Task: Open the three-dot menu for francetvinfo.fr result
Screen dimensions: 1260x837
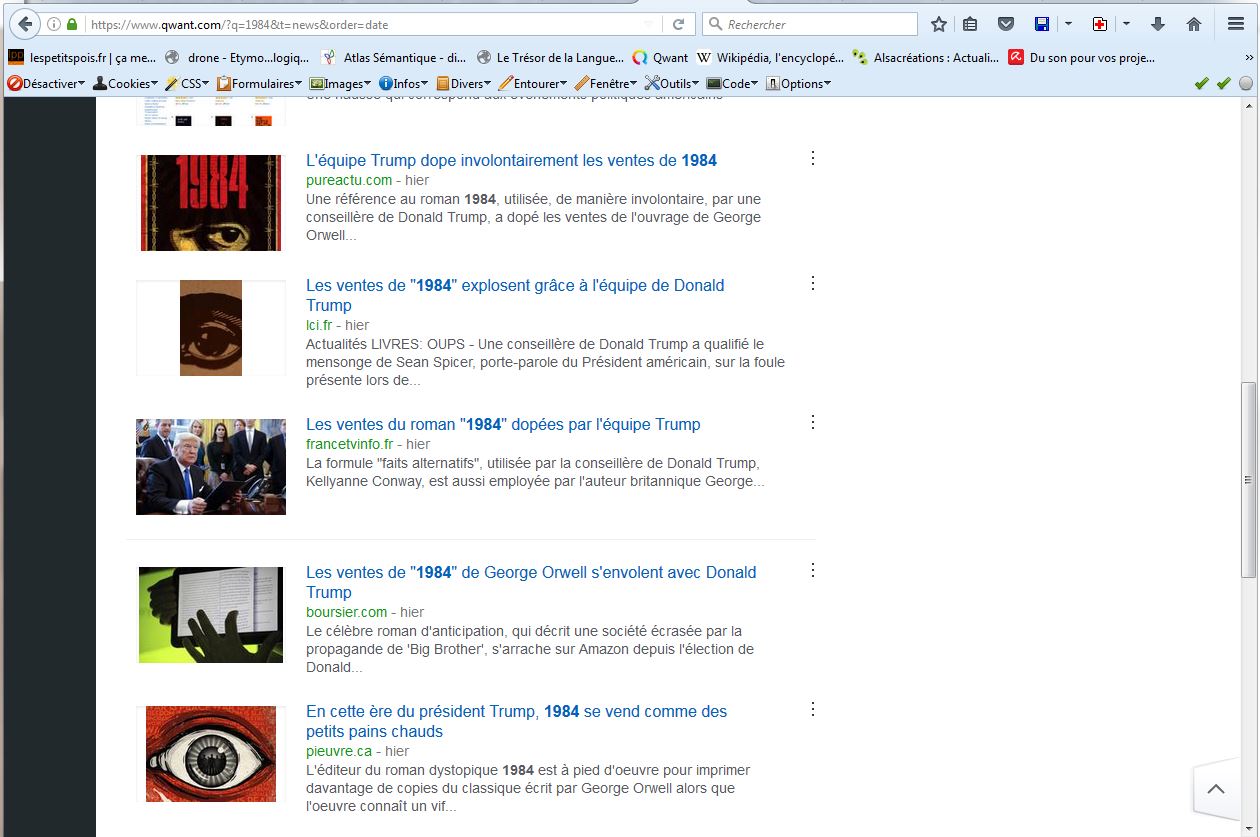Action: click(812, 422)
